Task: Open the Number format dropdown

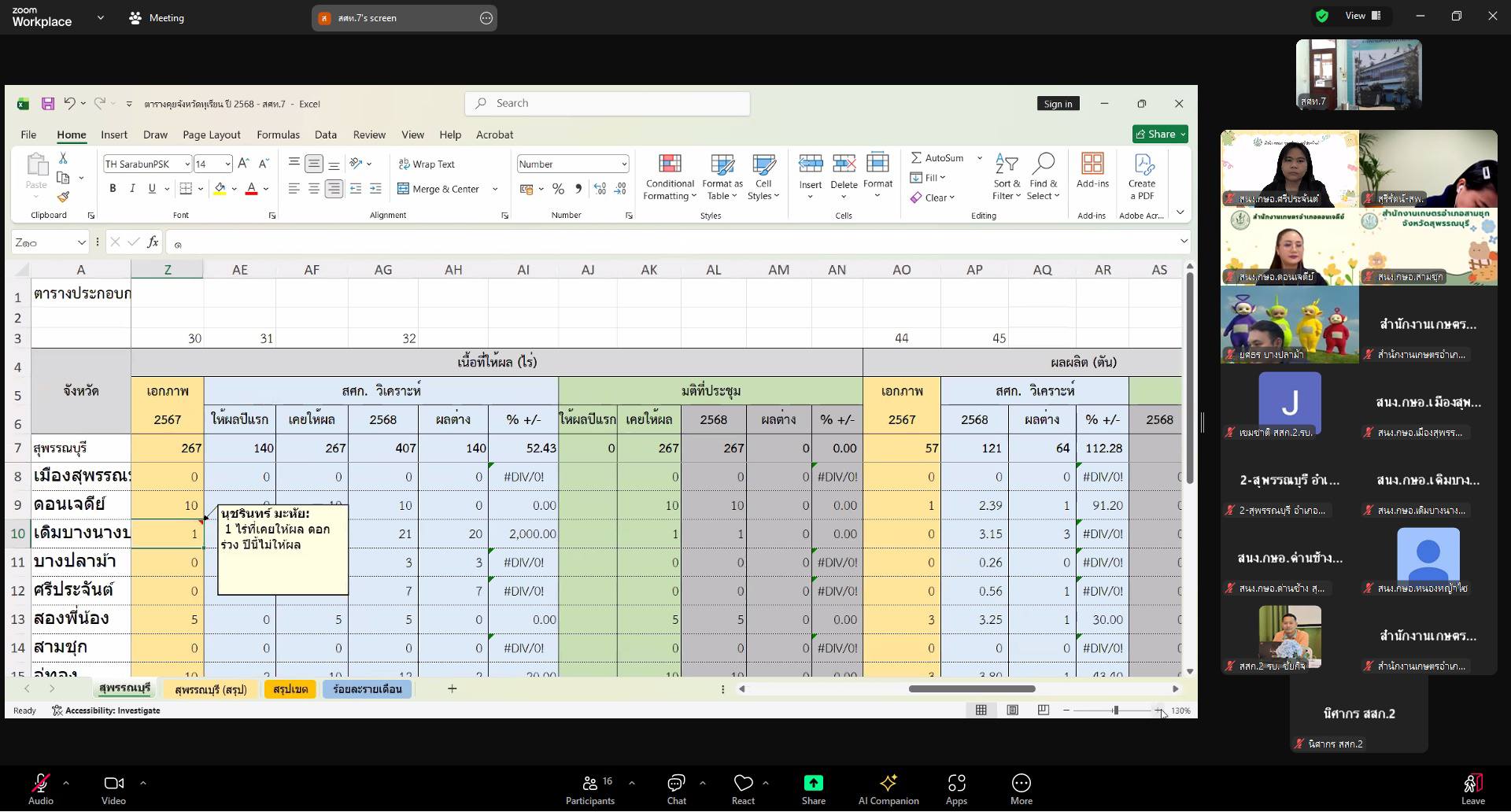Action: point(624,164)
